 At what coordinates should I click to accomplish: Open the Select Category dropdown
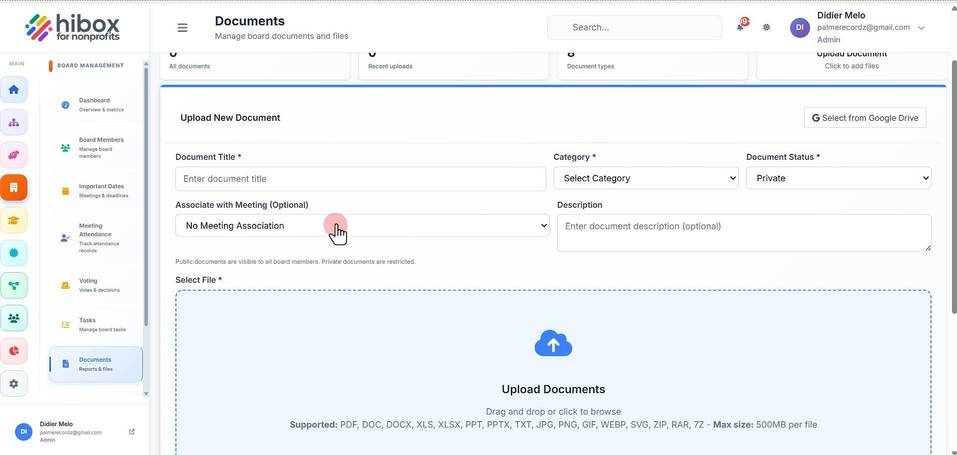[x=646, y=178]
